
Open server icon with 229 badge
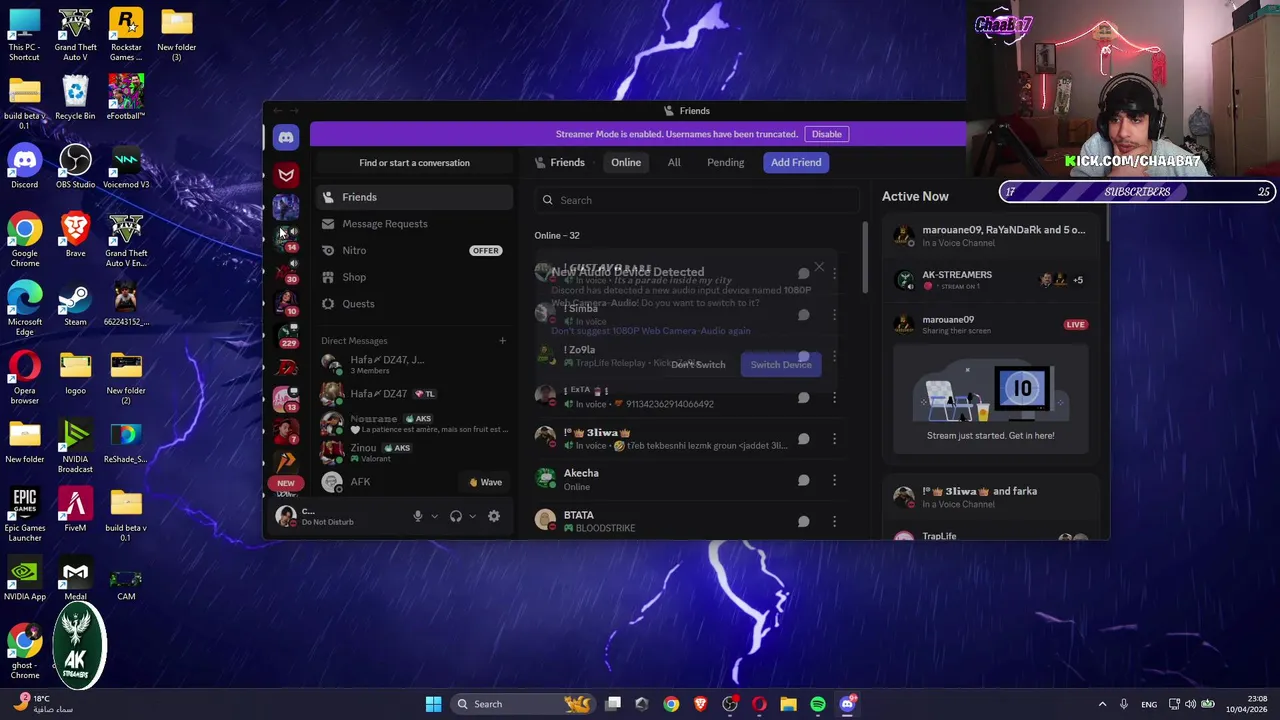pyautogui.click(x=287, y=334)
